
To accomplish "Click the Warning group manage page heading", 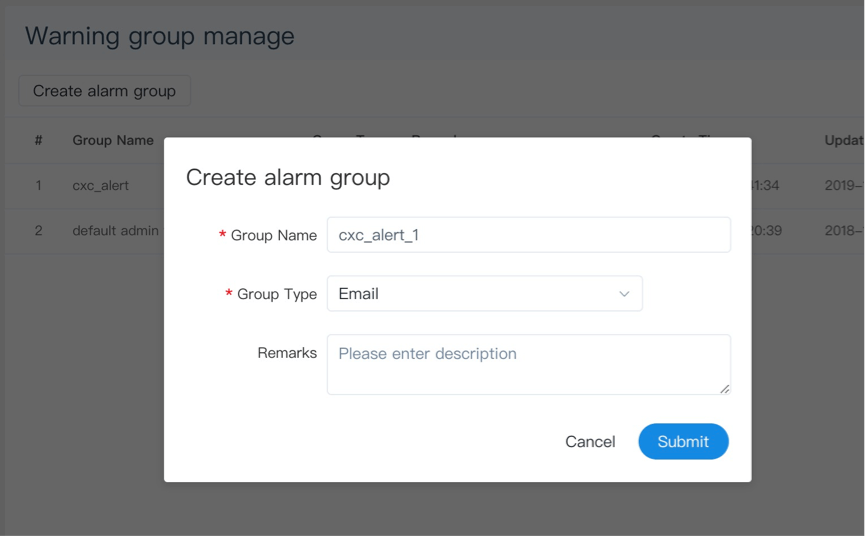I will tap(160, 36).
